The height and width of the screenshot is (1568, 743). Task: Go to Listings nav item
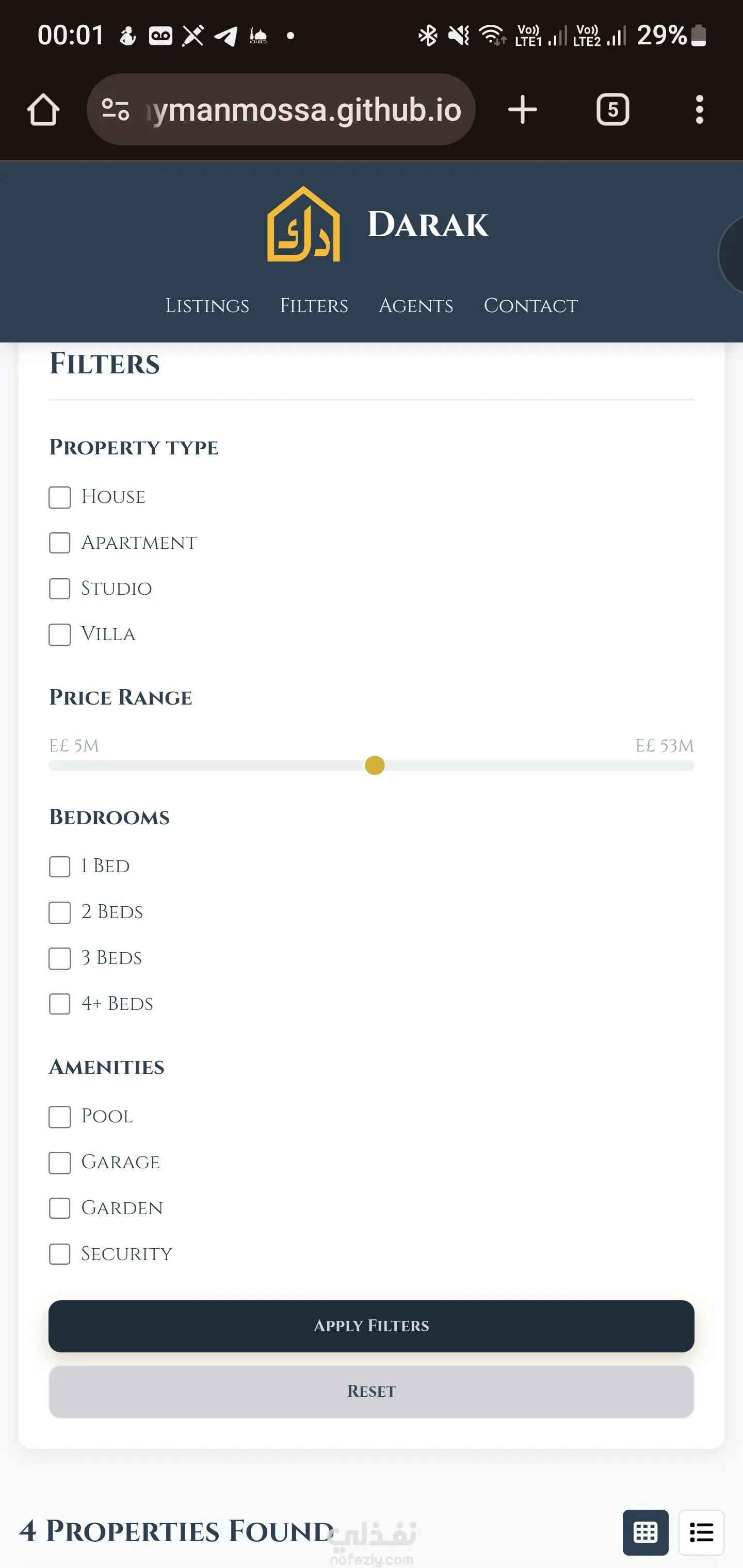[207, 305]
